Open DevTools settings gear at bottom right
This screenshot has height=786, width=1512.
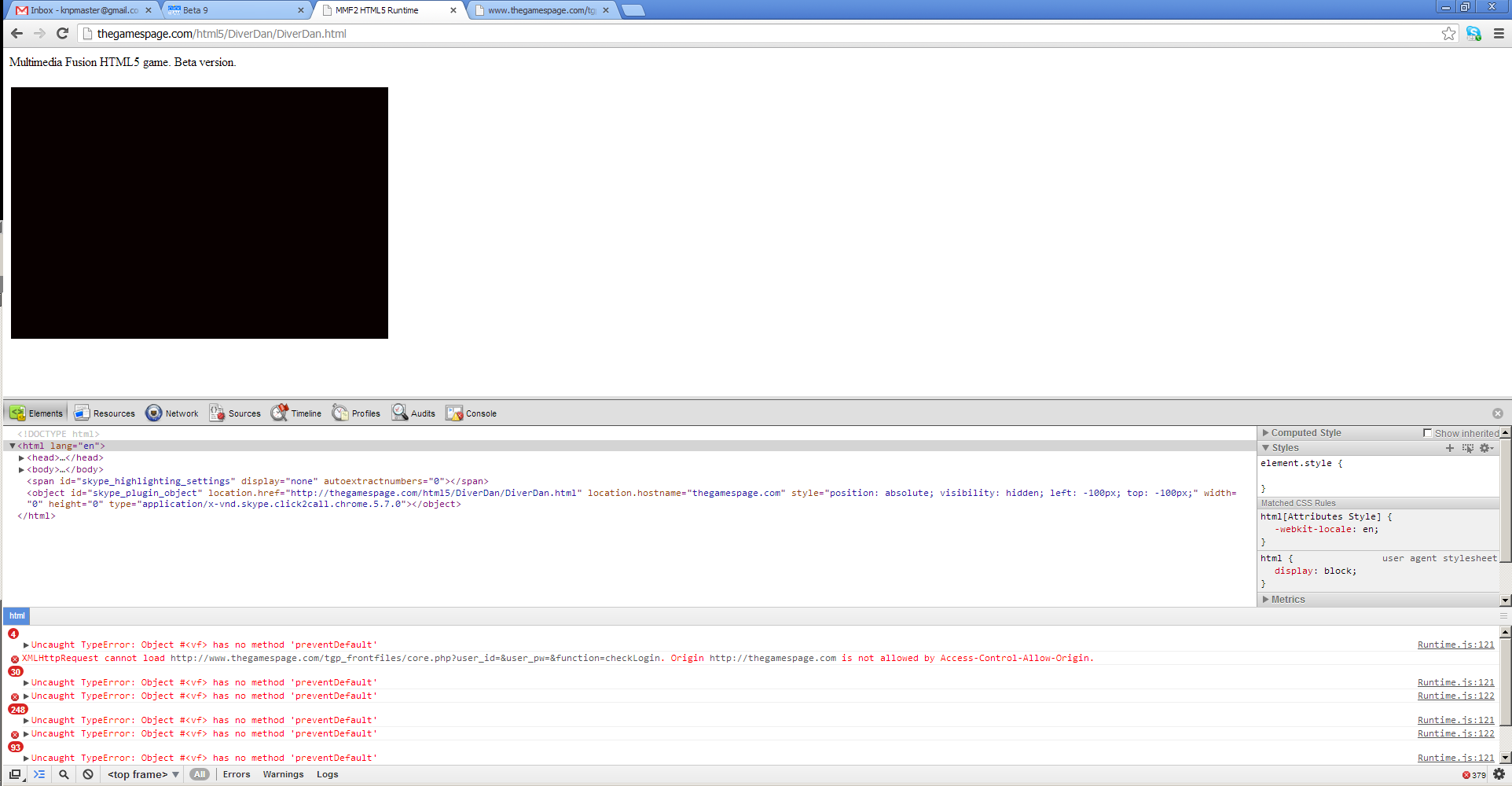click(1499, 774)
